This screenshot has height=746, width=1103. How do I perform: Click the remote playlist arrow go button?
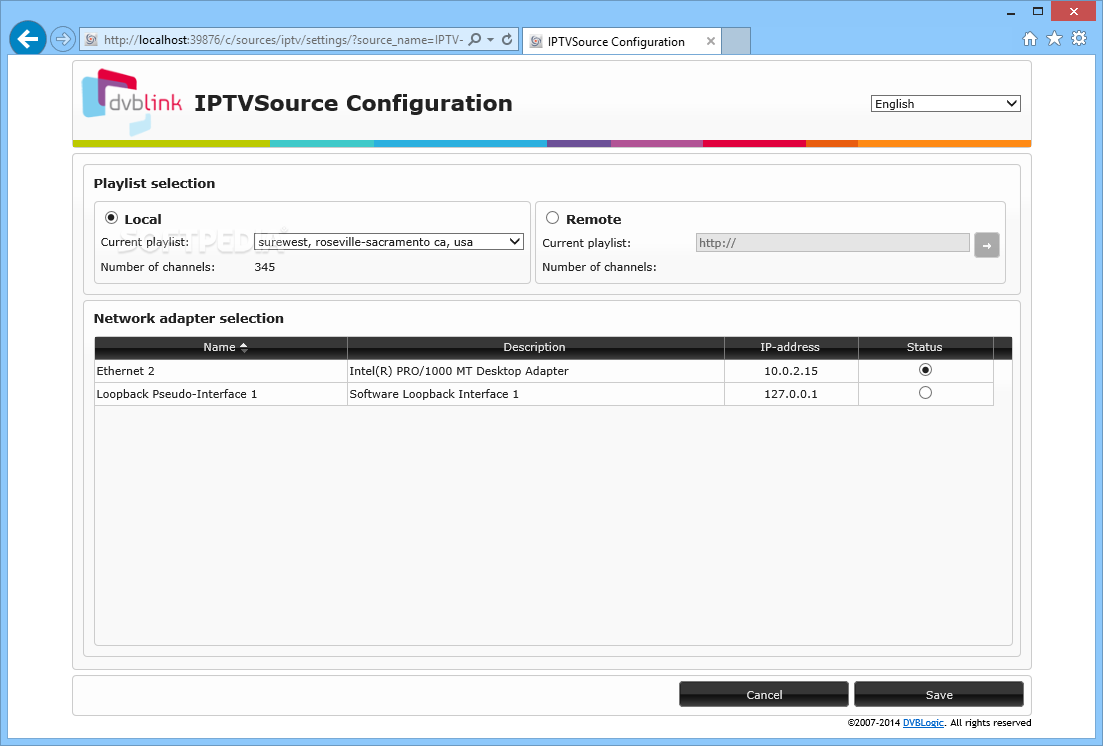pyautogui.click(x=986, y=246)
